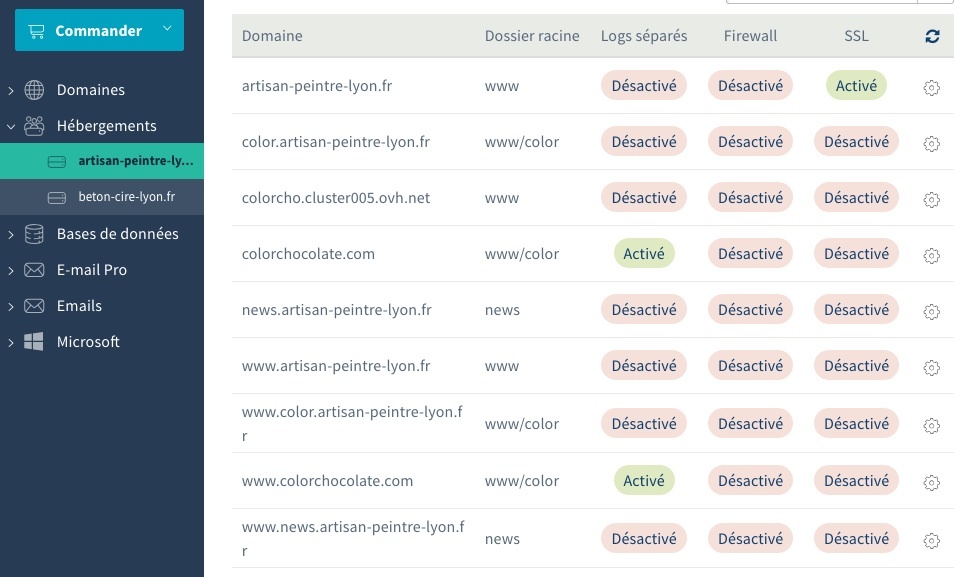Select the active artisan-peintre-ly... hosting item
The width and height of the screenshot is (977, 577).
pos(135,161)
